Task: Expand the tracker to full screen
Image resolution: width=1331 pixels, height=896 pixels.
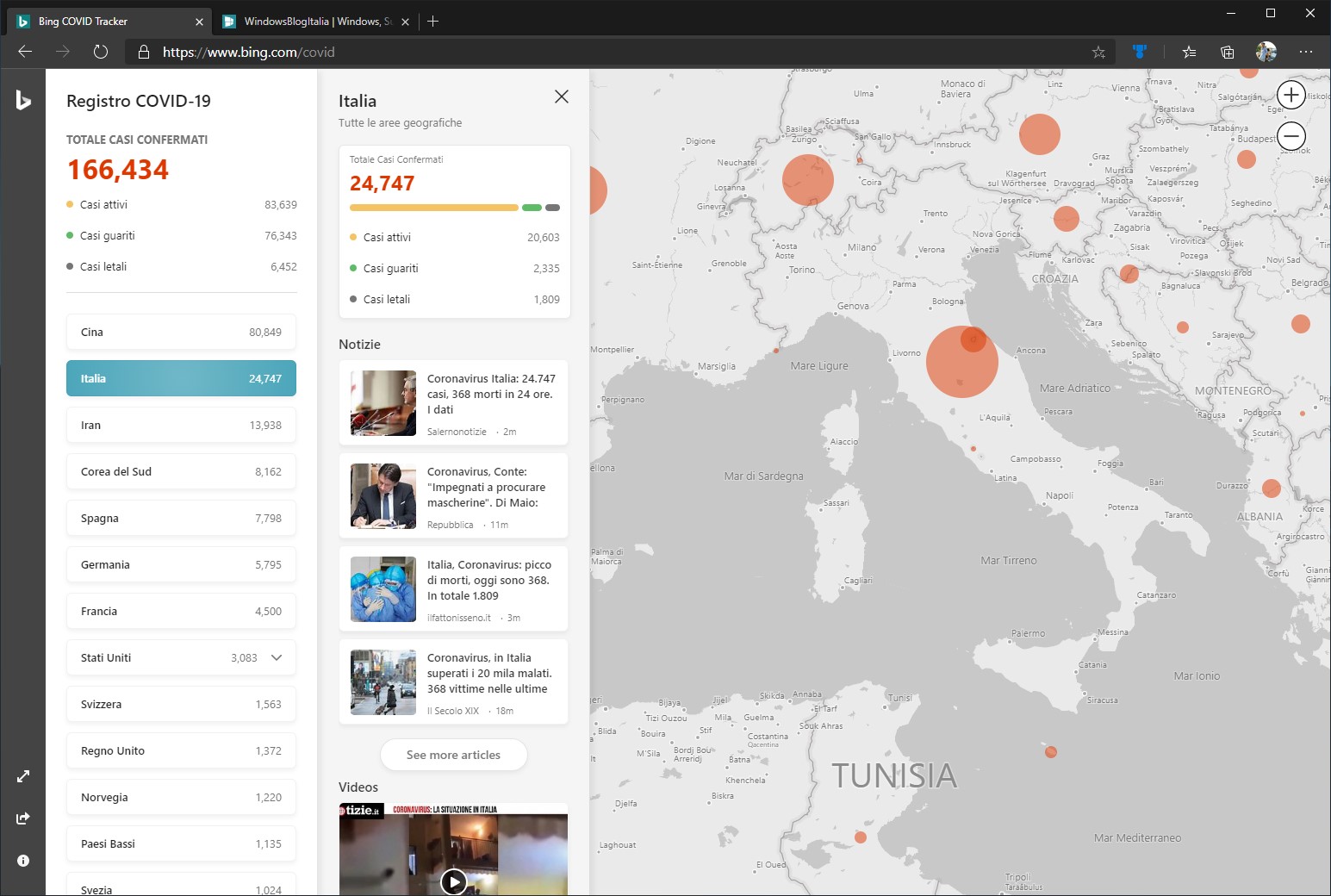Action: coord(23,776)
